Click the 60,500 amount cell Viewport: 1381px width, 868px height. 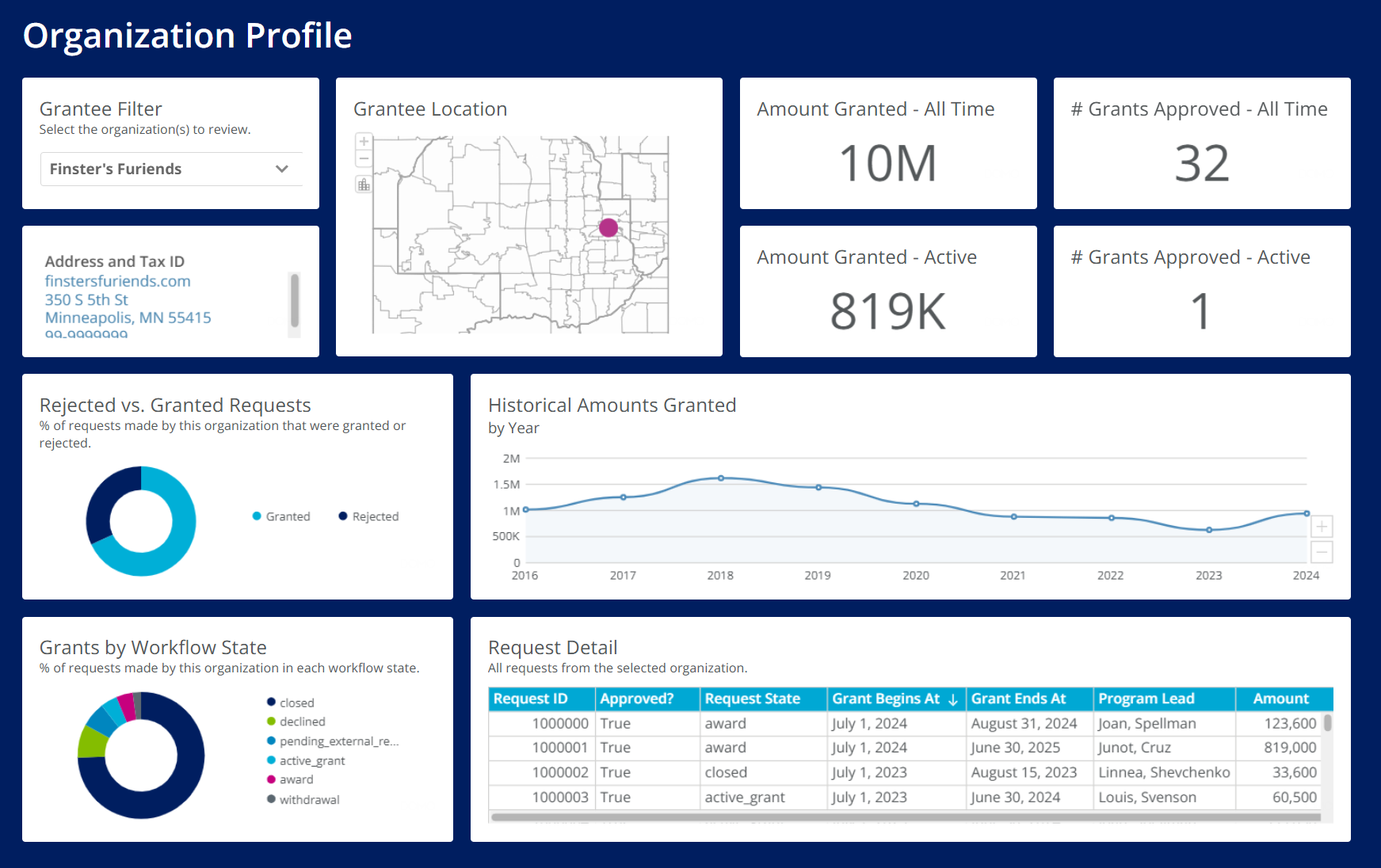[1279, 798]
